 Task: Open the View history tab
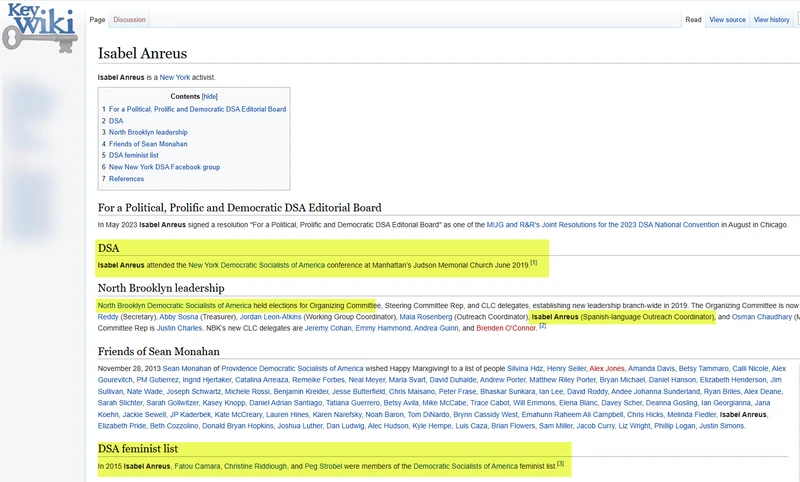[x=772, y=20]
